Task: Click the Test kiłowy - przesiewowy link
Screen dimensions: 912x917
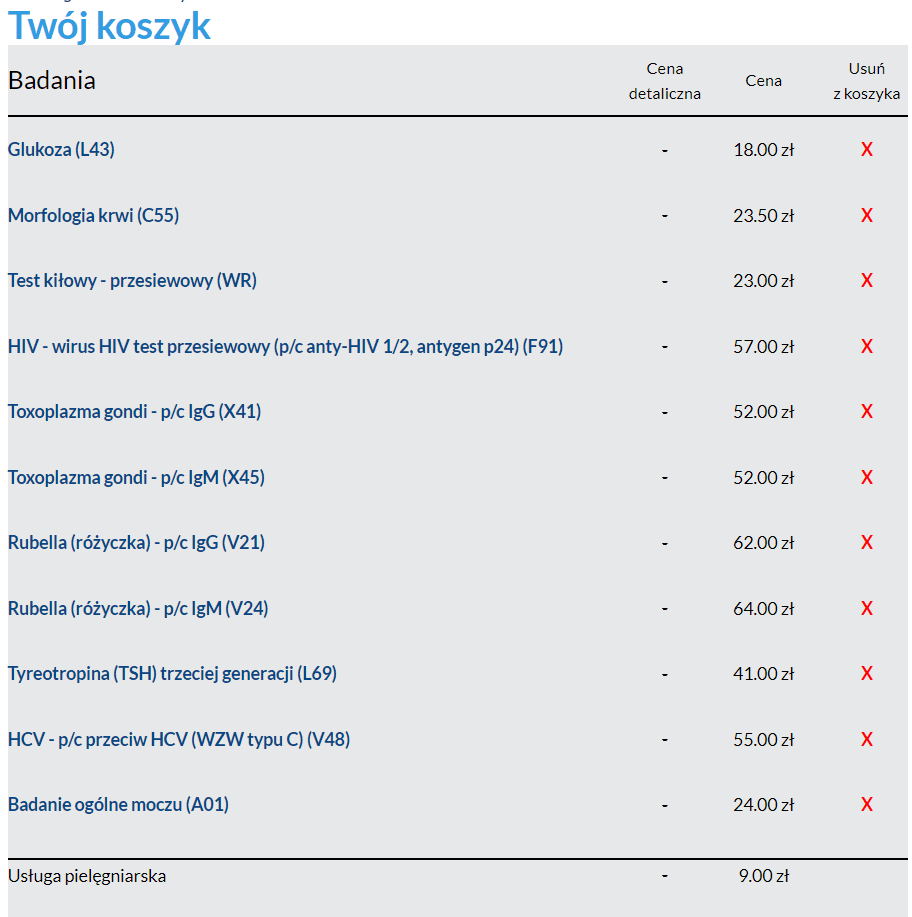Action: click(x=132, y=281)
